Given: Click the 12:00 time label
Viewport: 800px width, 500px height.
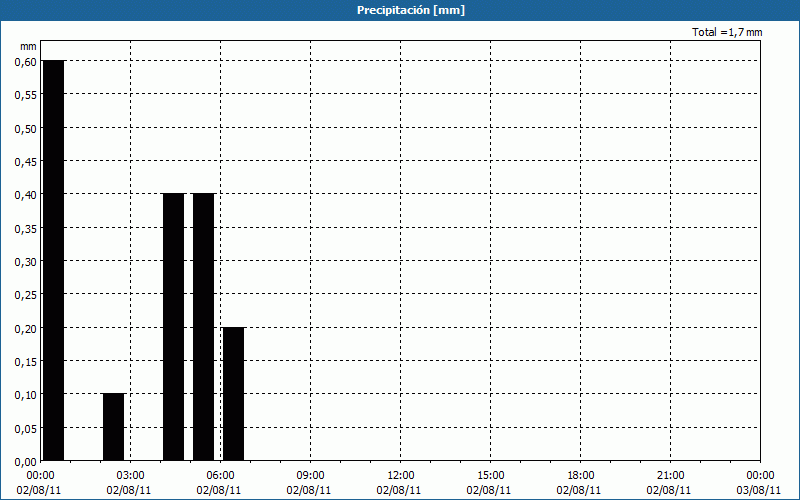Looking at the screenshot, I should coord(401,476).
